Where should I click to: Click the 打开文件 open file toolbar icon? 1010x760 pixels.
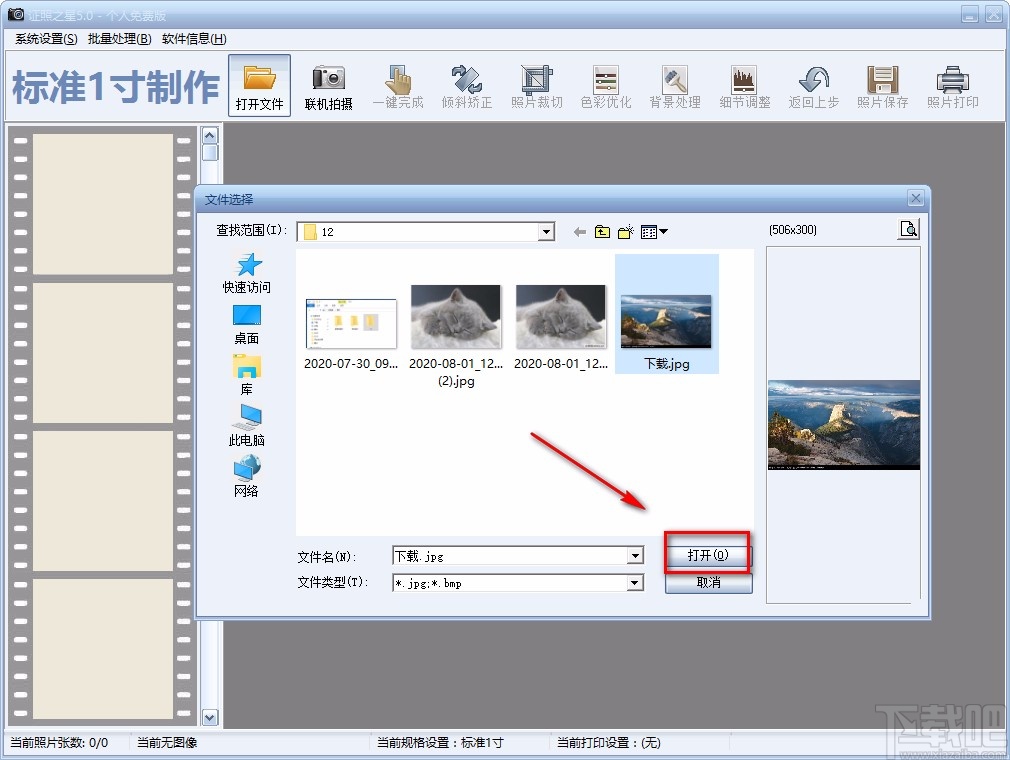pyautogui.click(x=260, y=86)
